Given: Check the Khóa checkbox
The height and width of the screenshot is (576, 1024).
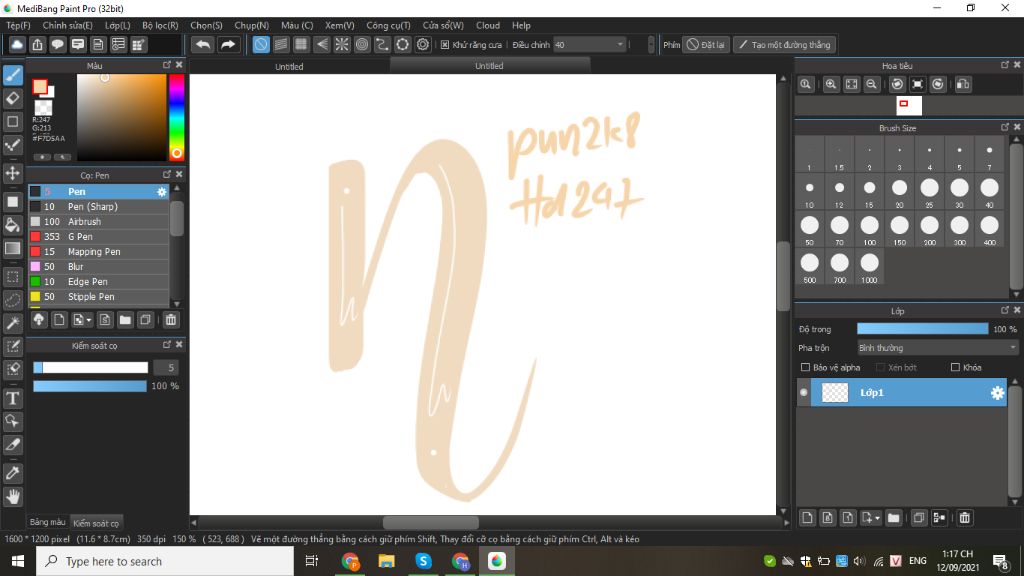Looking at the screenshot, I should (955, 368).
